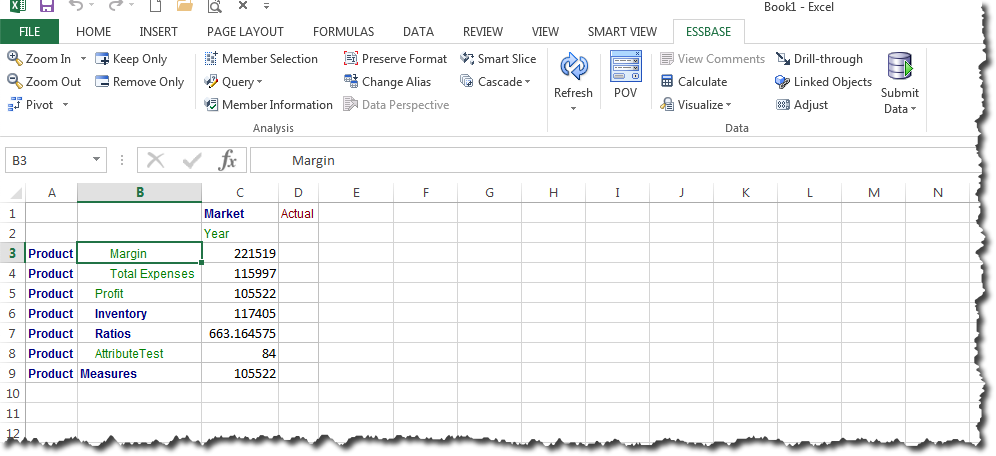Click the Calculate icon
This screenshot has width=996, height=456.
pyautogui.click(x=667, y=81)
